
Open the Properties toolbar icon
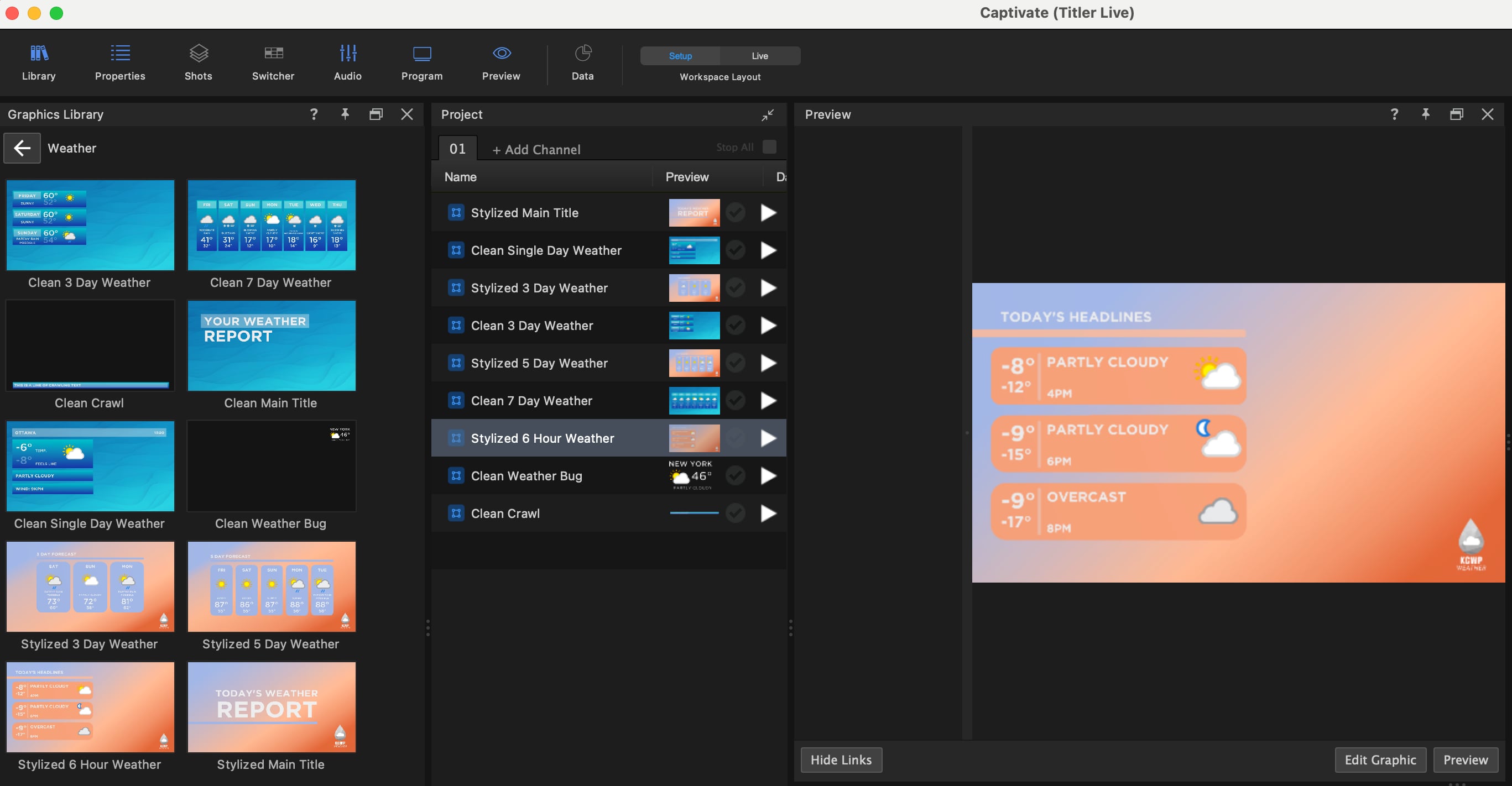pyautogui.click(x=120, y=62)
